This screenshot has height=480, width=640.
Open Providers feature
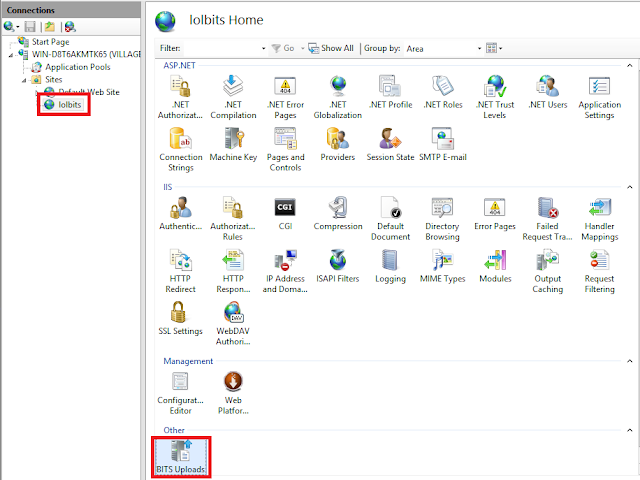point(338,145)
